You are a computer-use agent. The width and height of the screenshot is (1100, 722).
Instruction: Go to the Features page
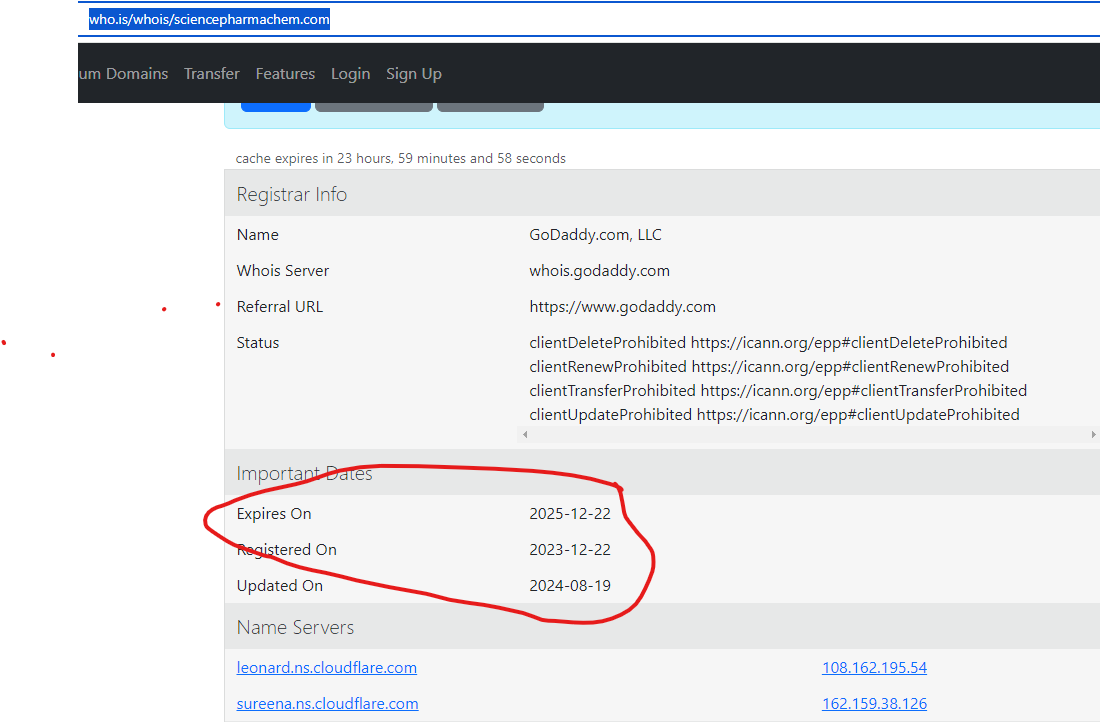click(x=285, y=74)
